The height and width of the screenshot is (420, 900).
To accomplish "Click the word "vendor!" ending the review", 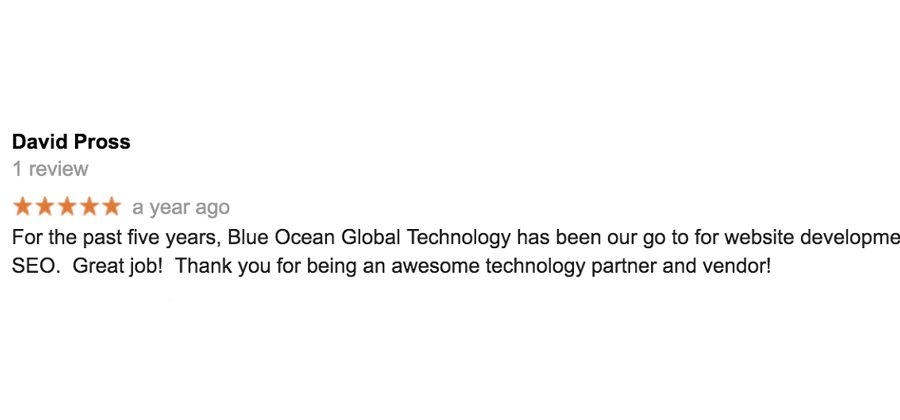I will click(x=736, y=267).
